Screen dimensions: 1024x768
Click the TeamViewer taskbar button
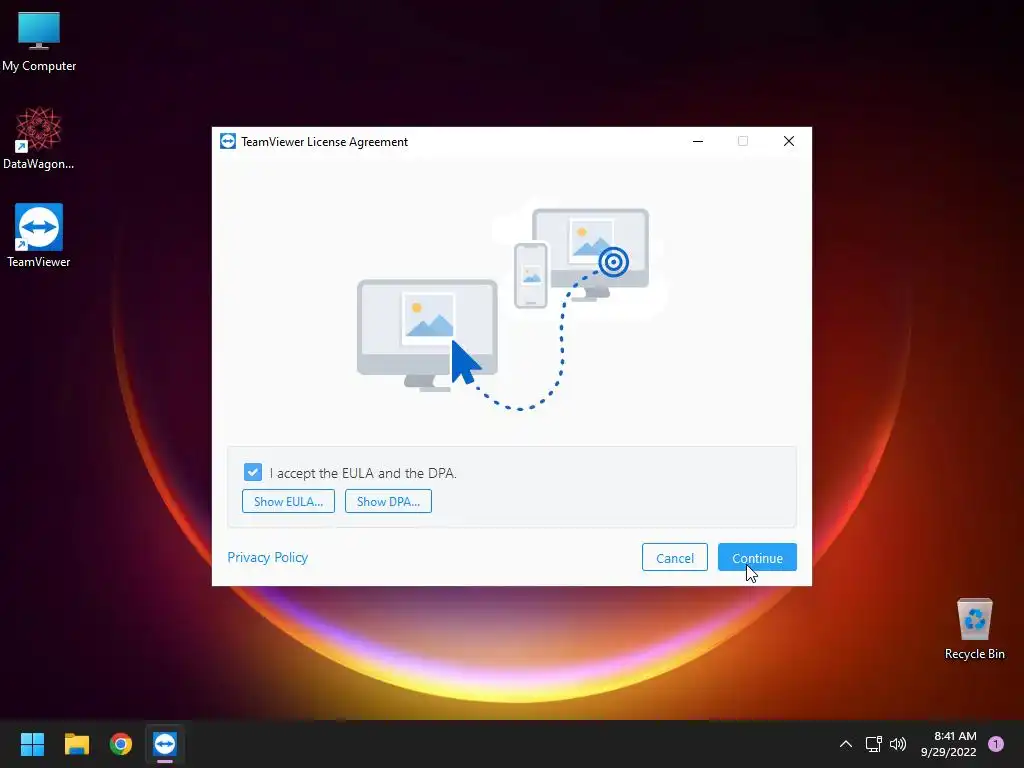point(165,744)
